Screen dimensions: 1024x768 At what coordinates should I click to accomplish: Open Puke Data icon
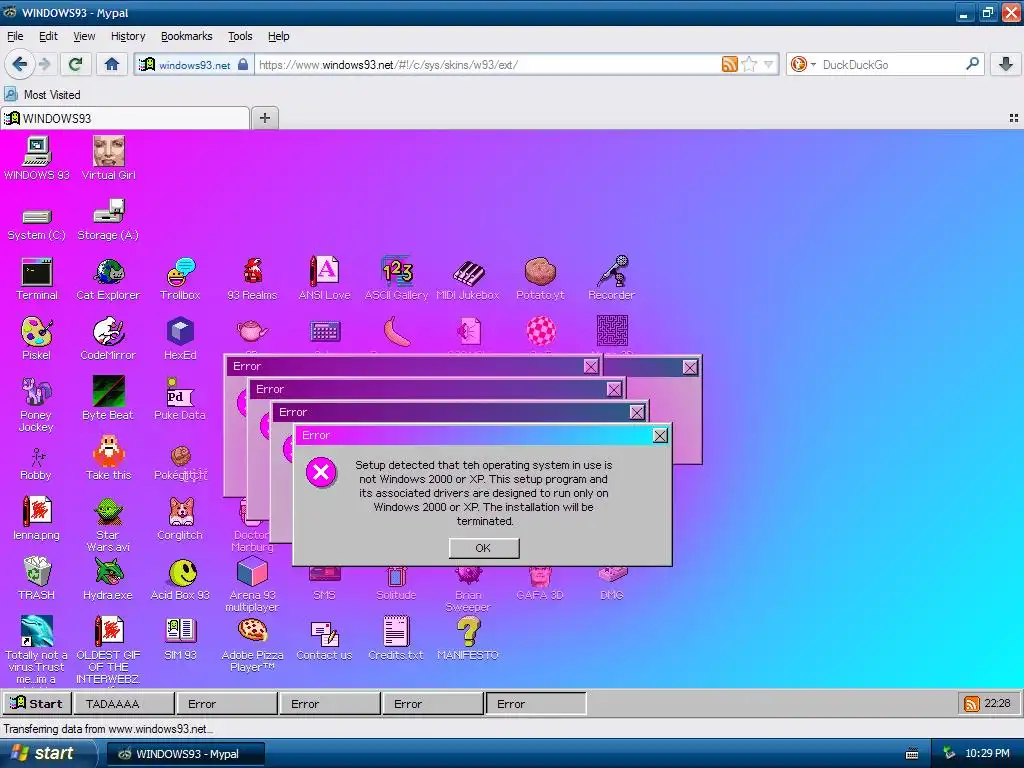click(x=180, y=398)
